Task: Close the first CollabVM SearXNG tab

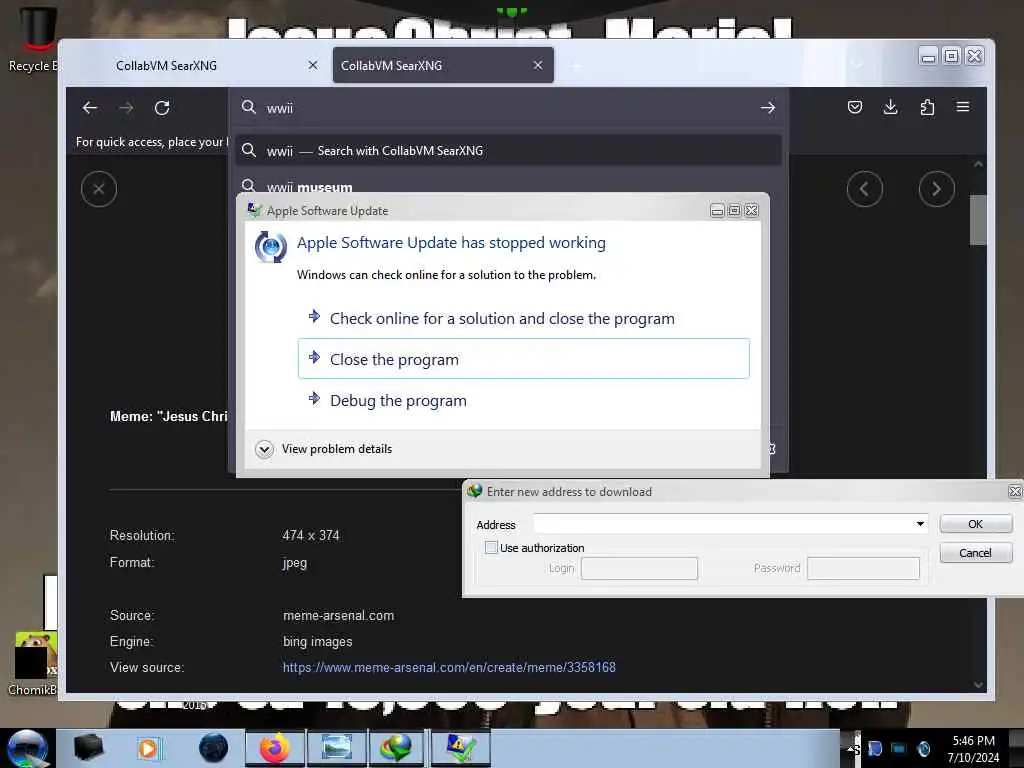Action: [x=313, y=65]
